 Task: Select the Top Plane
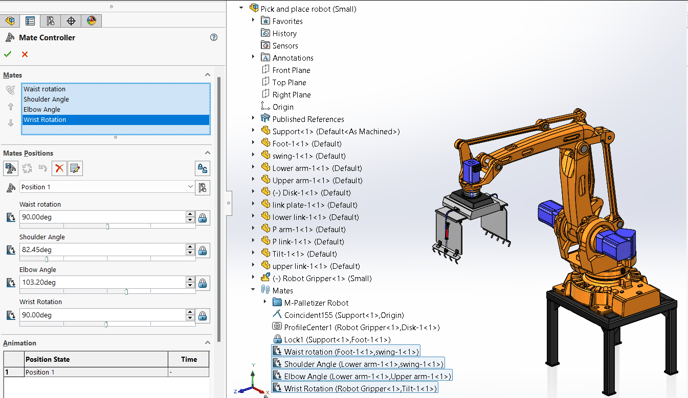click(x=289, y=82)
